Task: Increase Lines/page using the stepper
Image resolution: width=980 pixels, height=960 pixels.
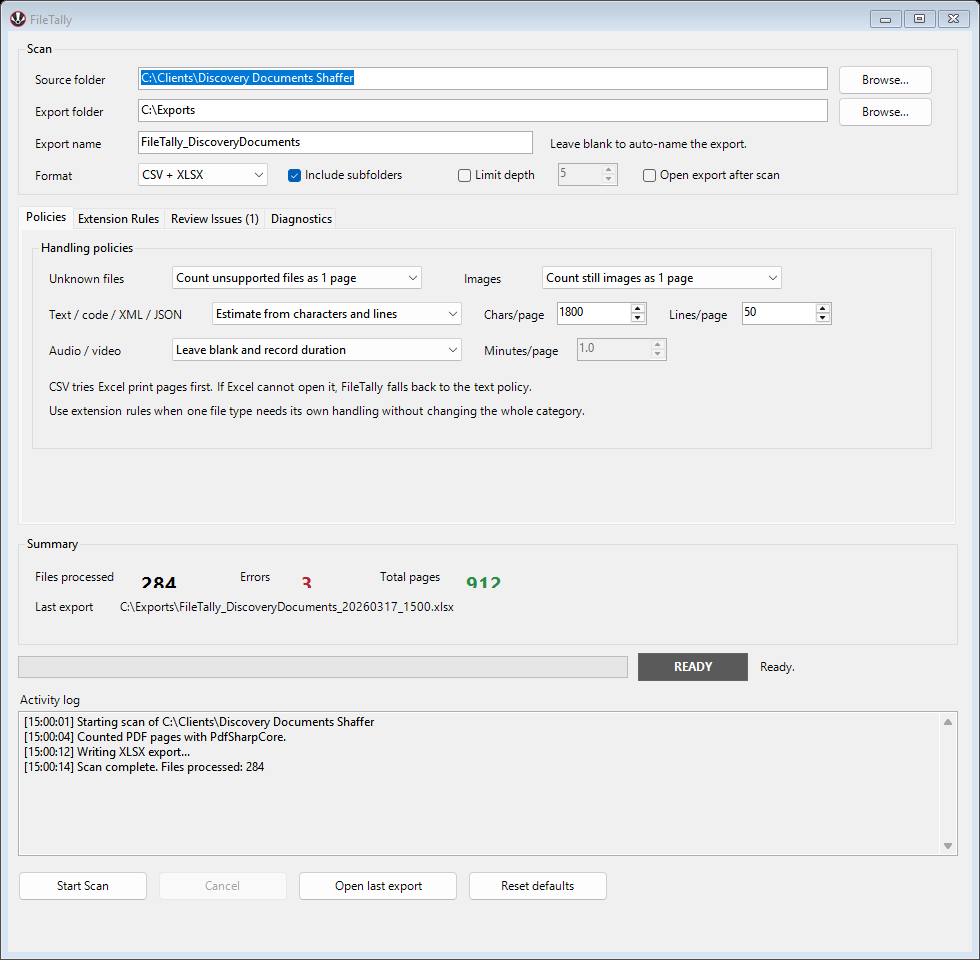Action: point(822,308)
